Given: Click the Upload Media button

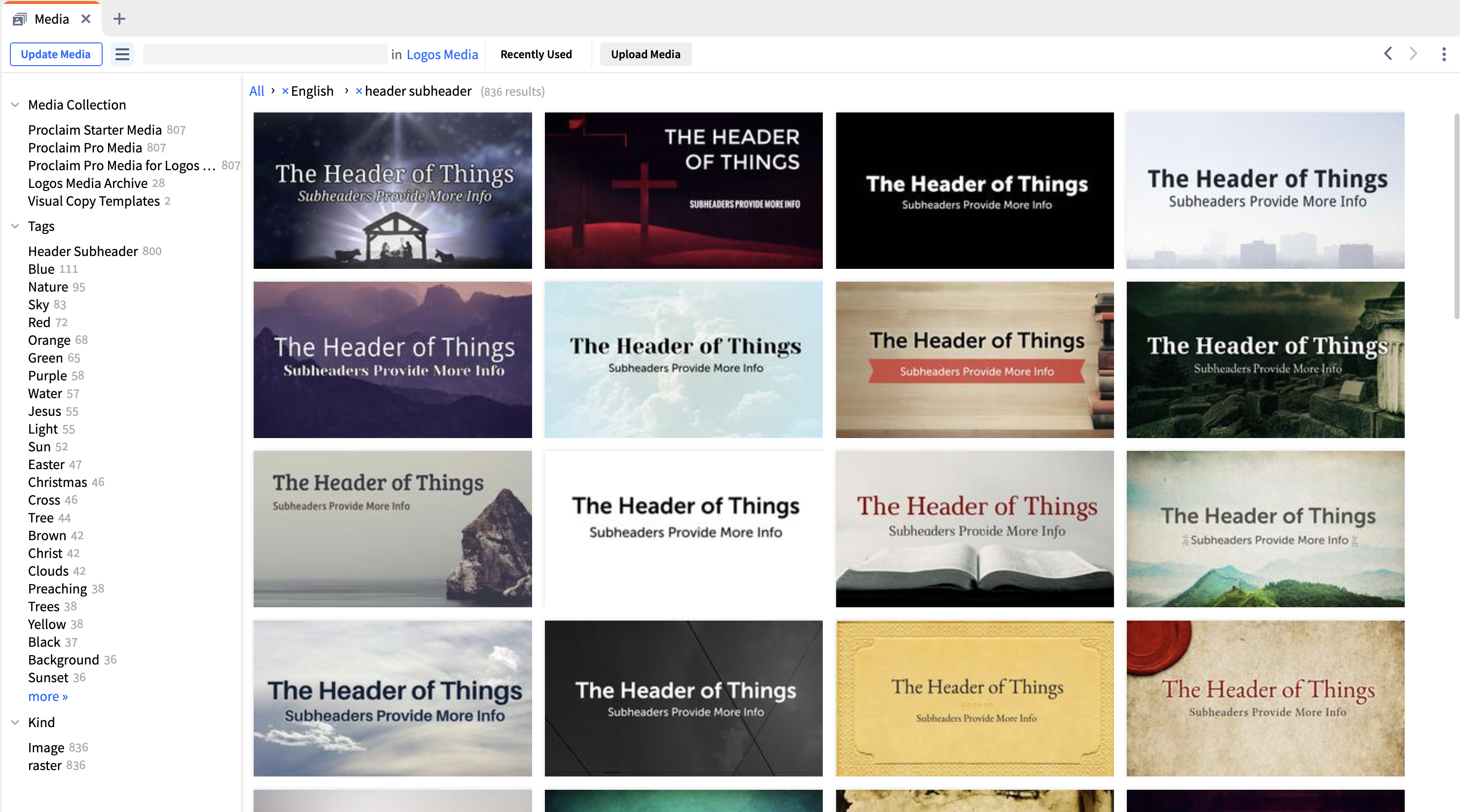Looking at the screenshot, I should pos(645,54).
